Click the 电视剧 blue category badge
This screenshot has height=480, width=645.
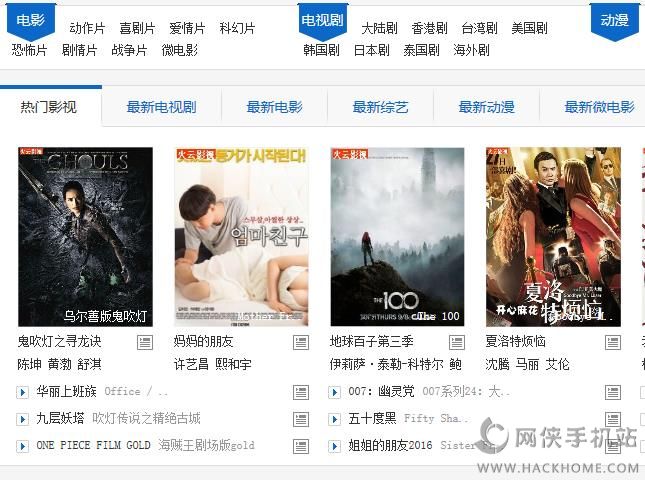(323, 21)
